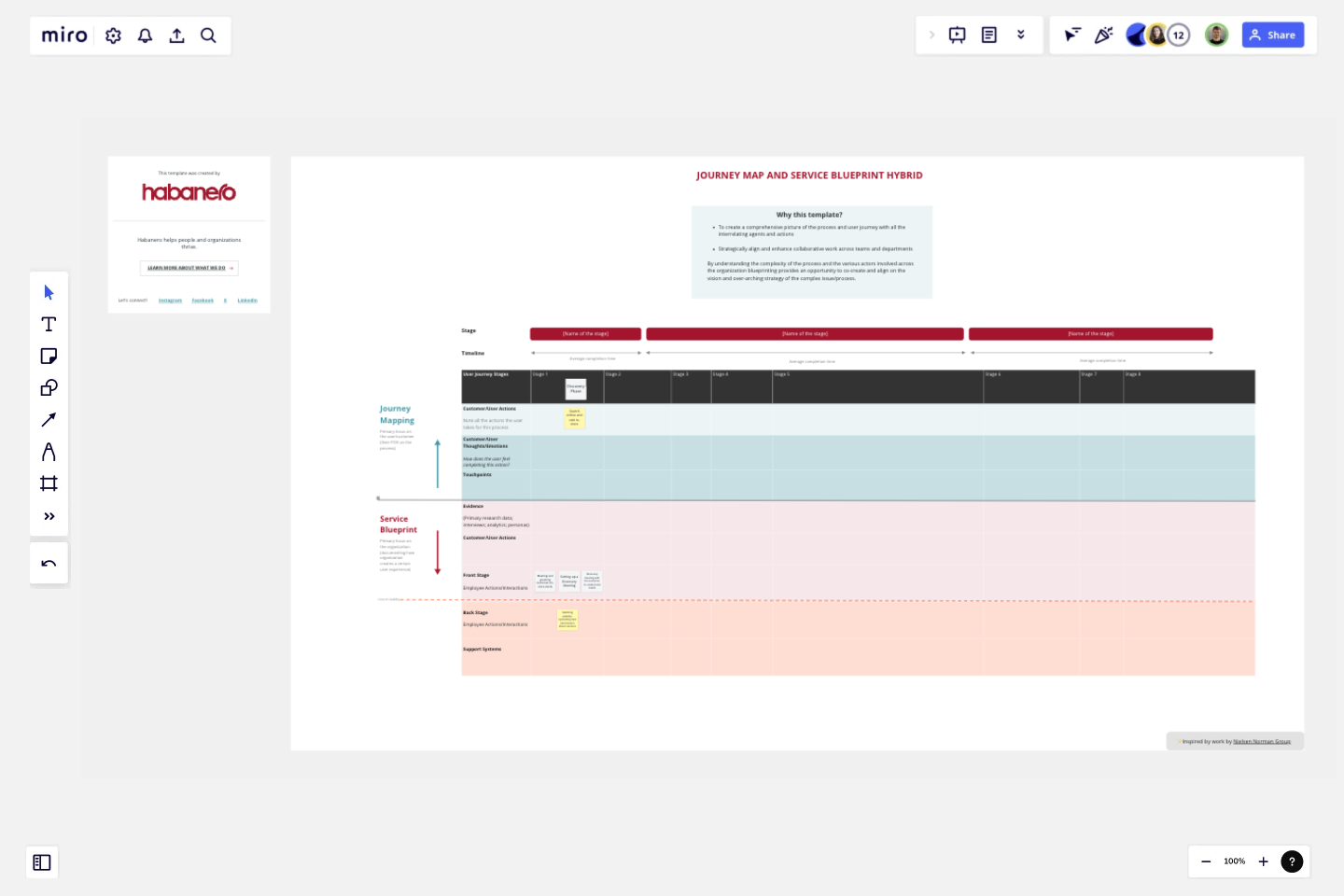This screenshot has height=896, width=1344.
Task: Show all 12 collaborators
Action: point(1178,34)
